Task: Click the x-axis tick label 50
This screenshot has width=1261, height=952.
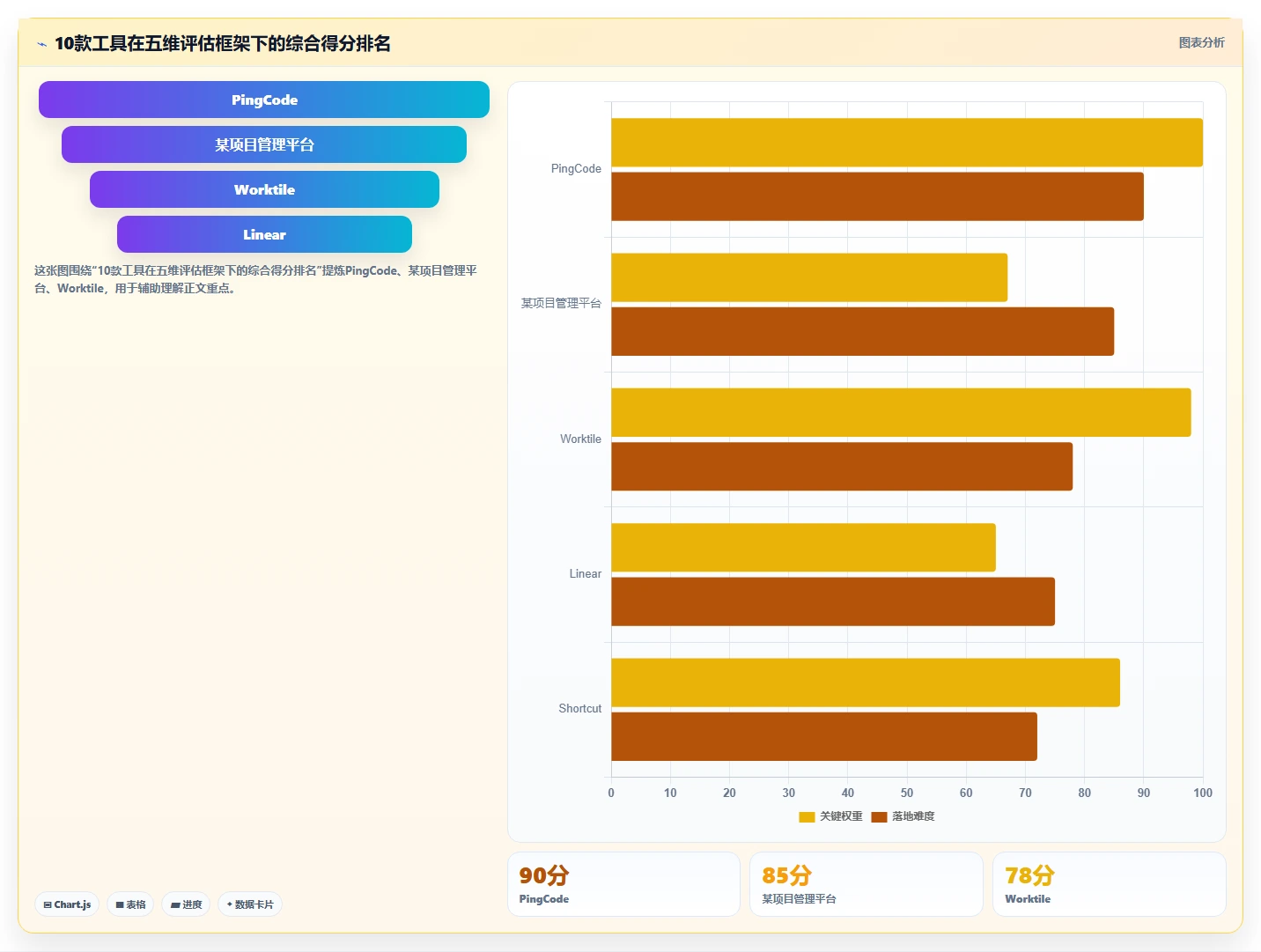Action: click(x=907, y=793)
